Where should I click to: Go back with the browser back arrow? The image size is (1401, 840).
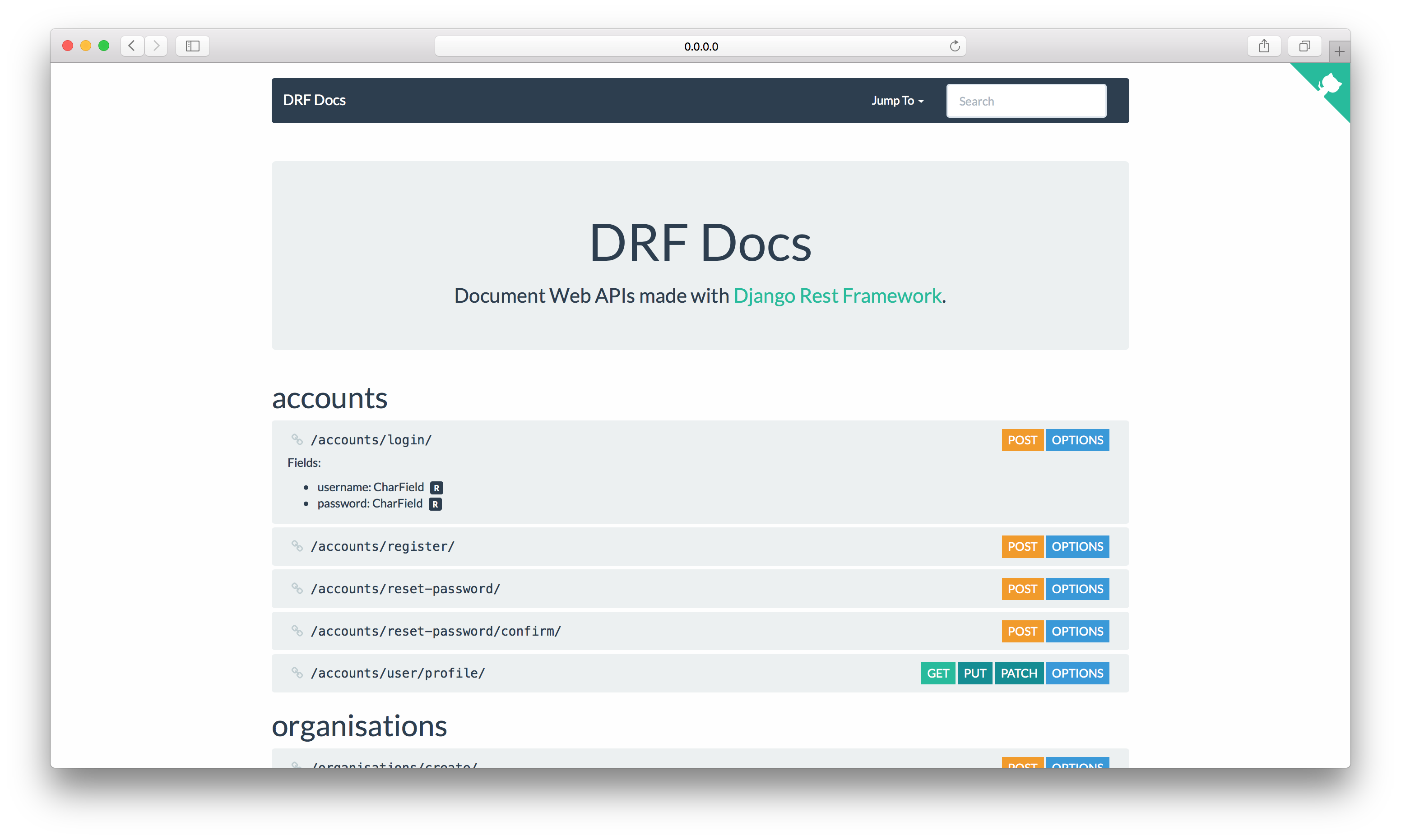[132, 46]
